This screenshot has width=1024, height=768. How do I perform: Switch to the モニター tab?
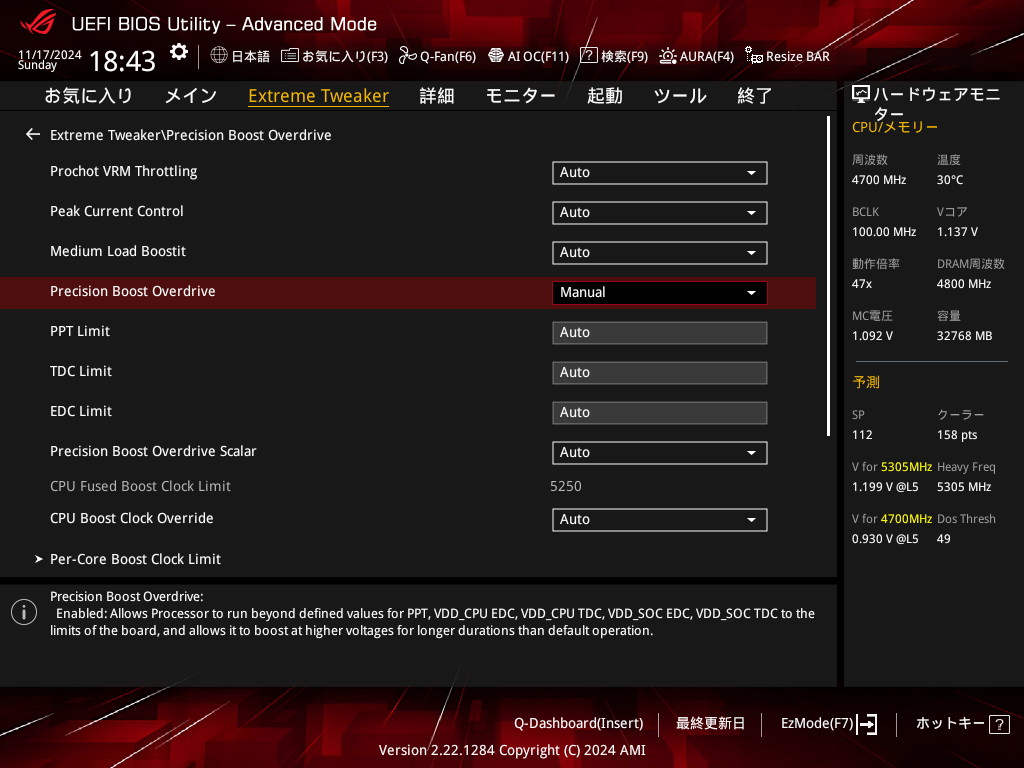[x=520, y=95]
